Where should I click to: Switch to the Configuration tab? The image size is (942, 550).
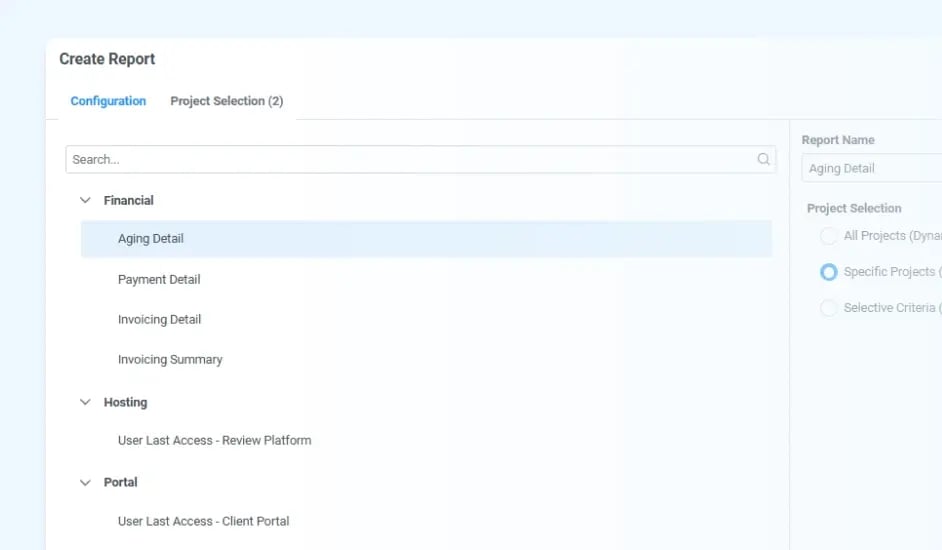(108, 101)
